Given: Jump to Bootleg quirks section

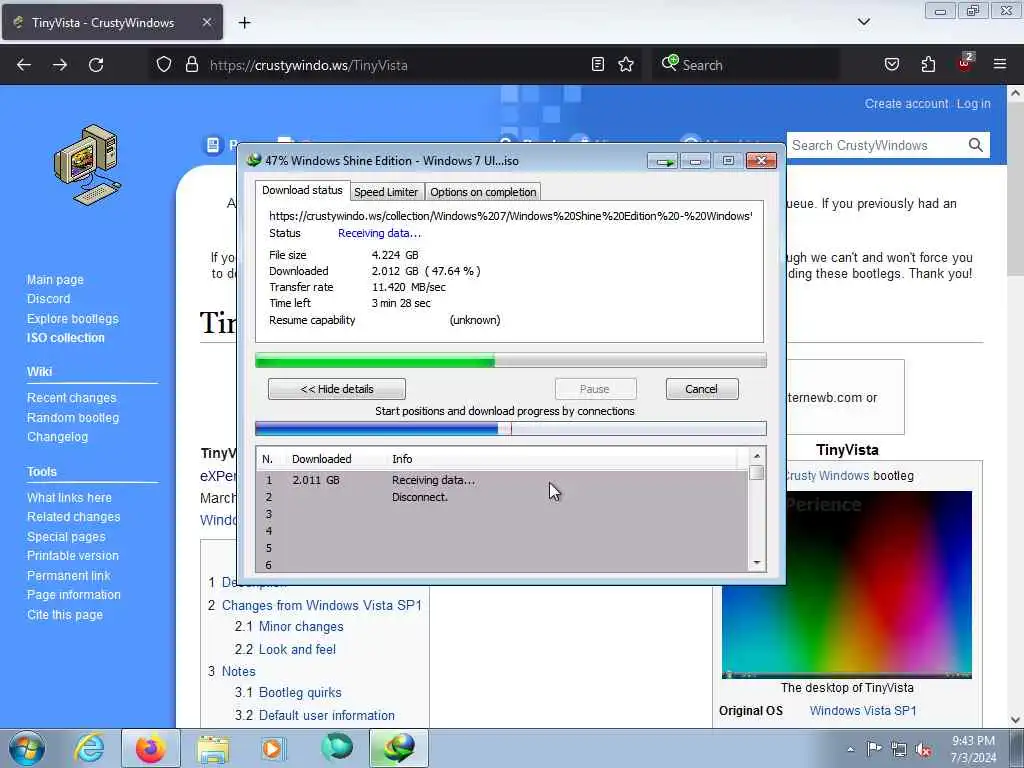Looking at the screenshot, I should coord(300,692).
